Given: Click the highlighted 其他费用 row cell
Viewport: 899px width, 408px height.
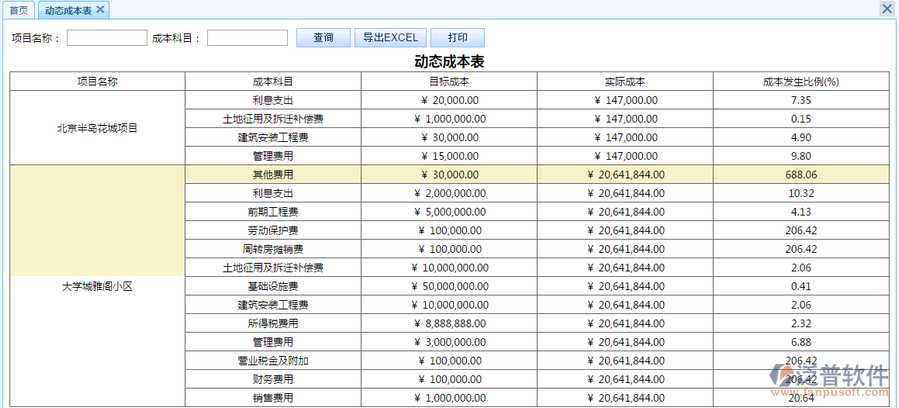Looking at the screenshot, I should [x=273, y=174].
